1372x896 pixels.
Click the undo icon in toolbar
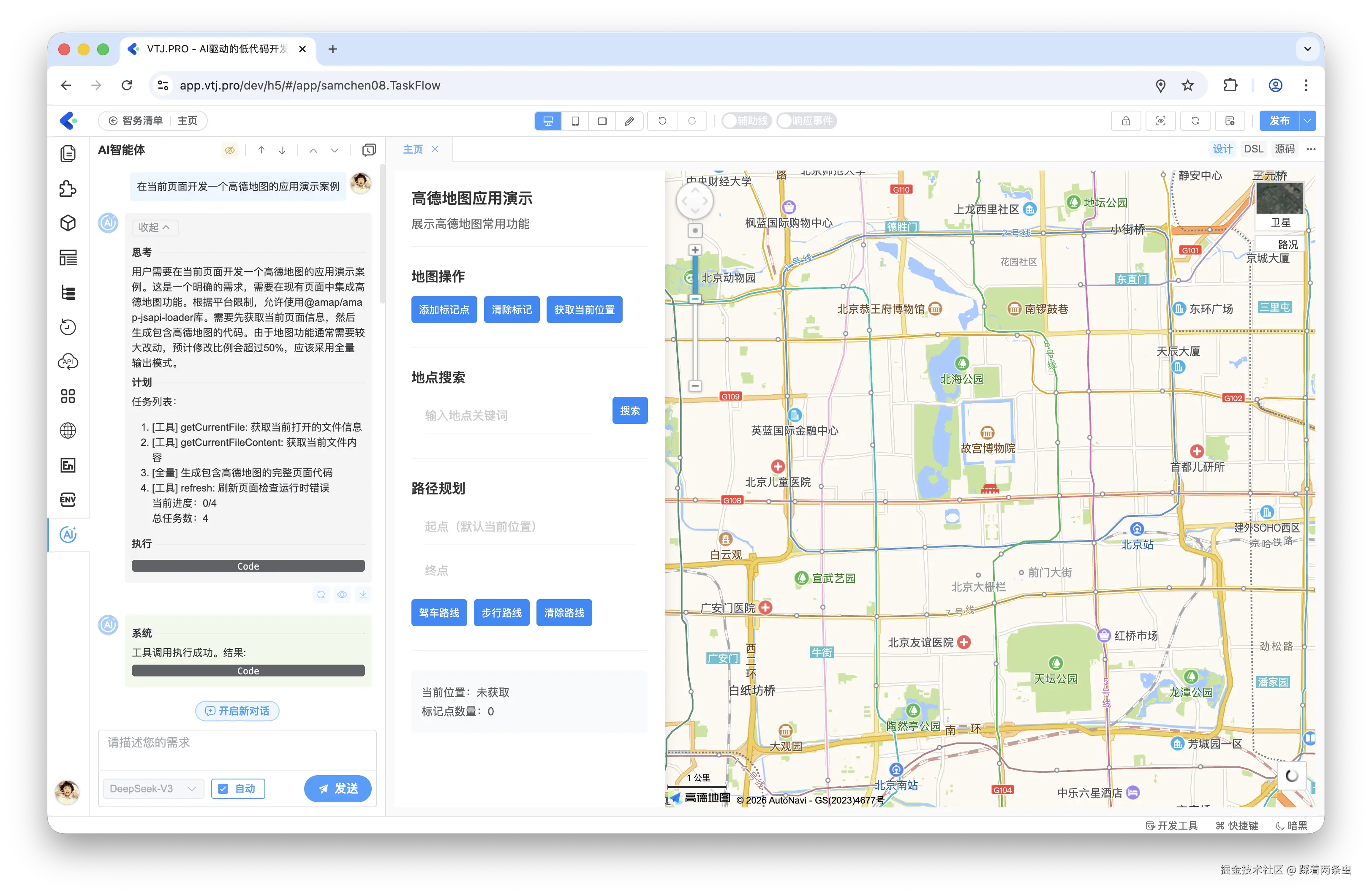pos(662,121)
